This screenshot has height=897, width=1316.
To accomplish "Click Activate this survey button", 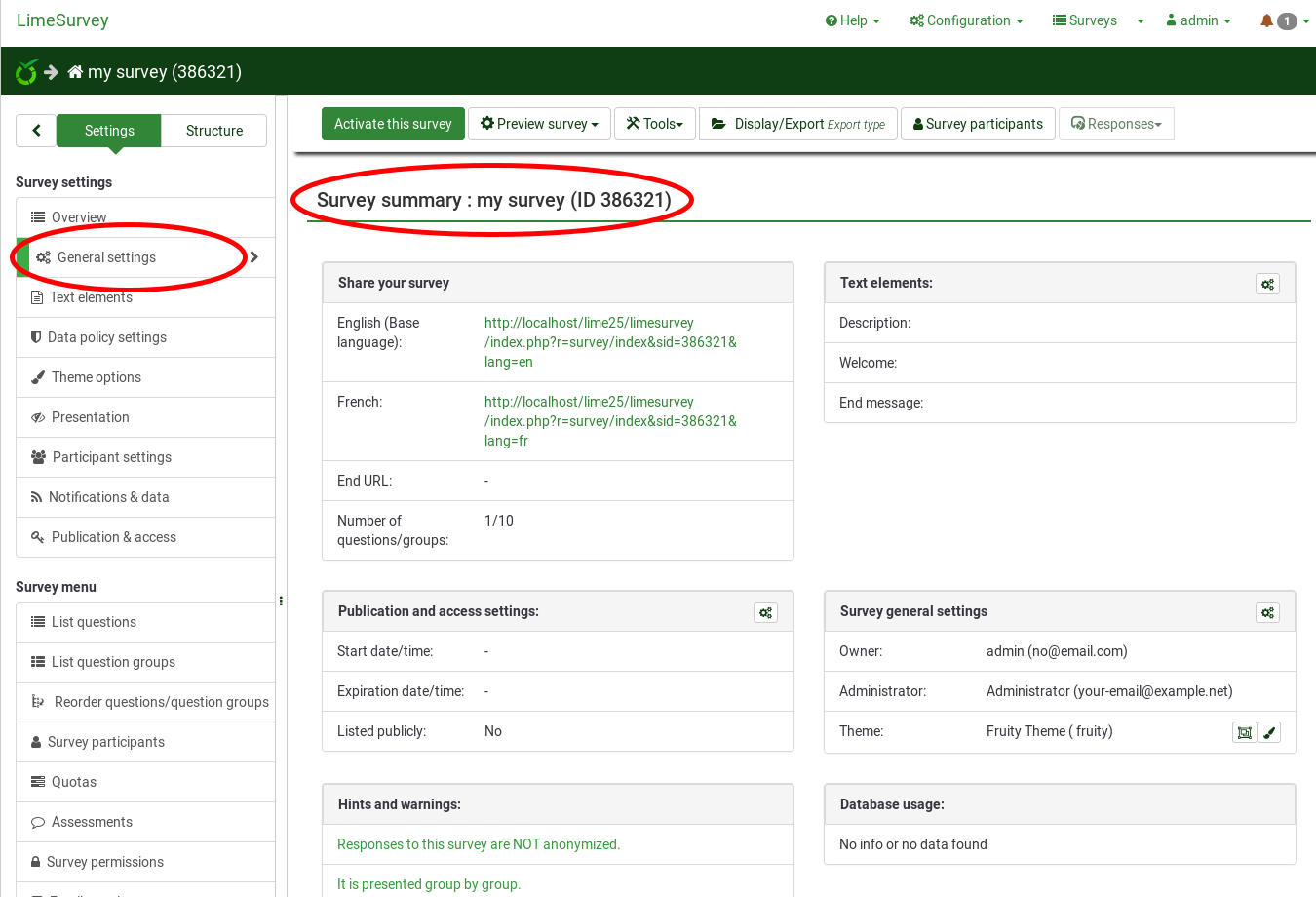I will (x=393, y=124).
